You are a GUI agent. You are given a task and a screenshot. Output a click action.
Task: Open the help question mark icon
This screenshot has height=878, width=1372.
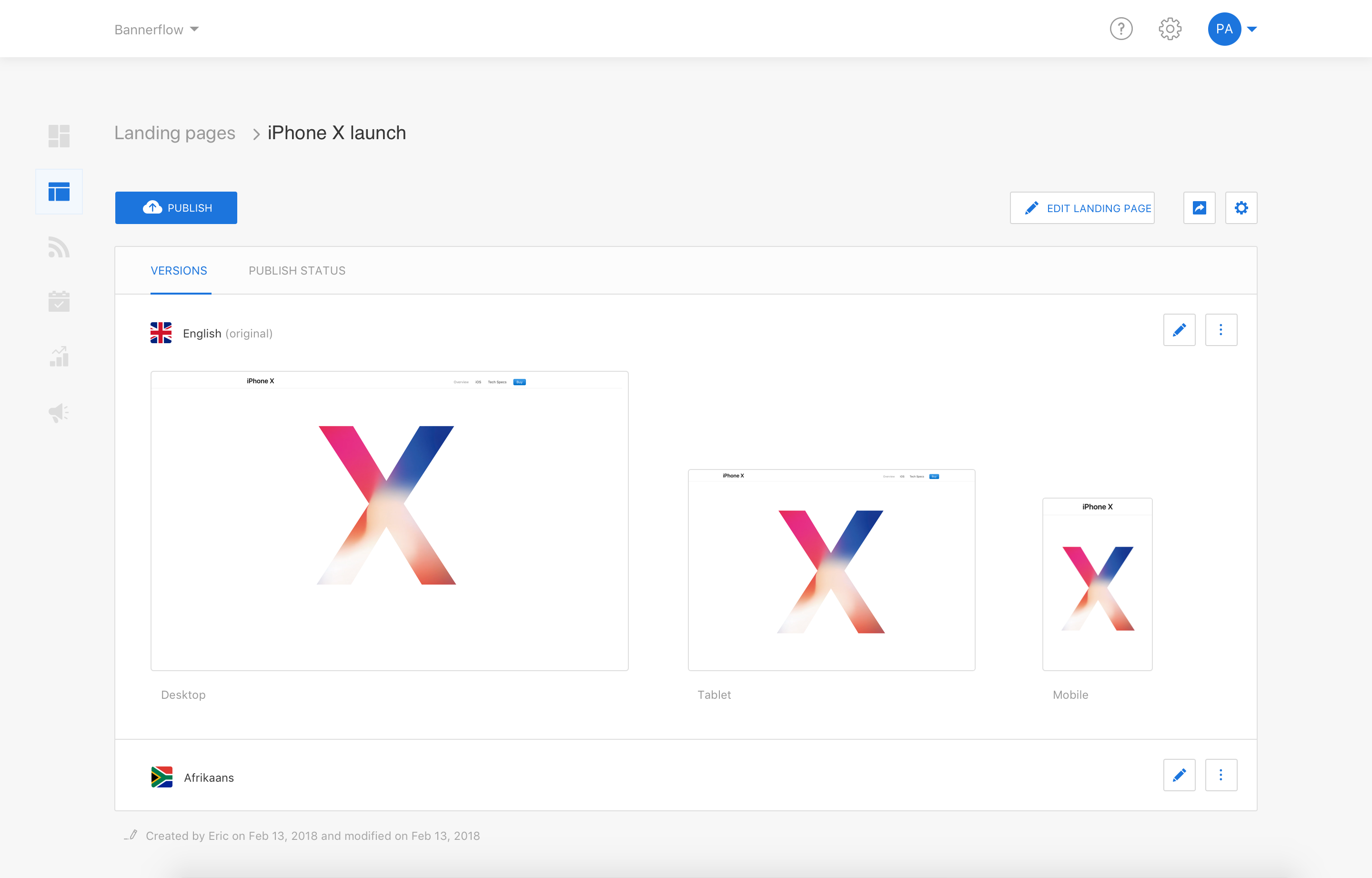tap(1120, 29)
